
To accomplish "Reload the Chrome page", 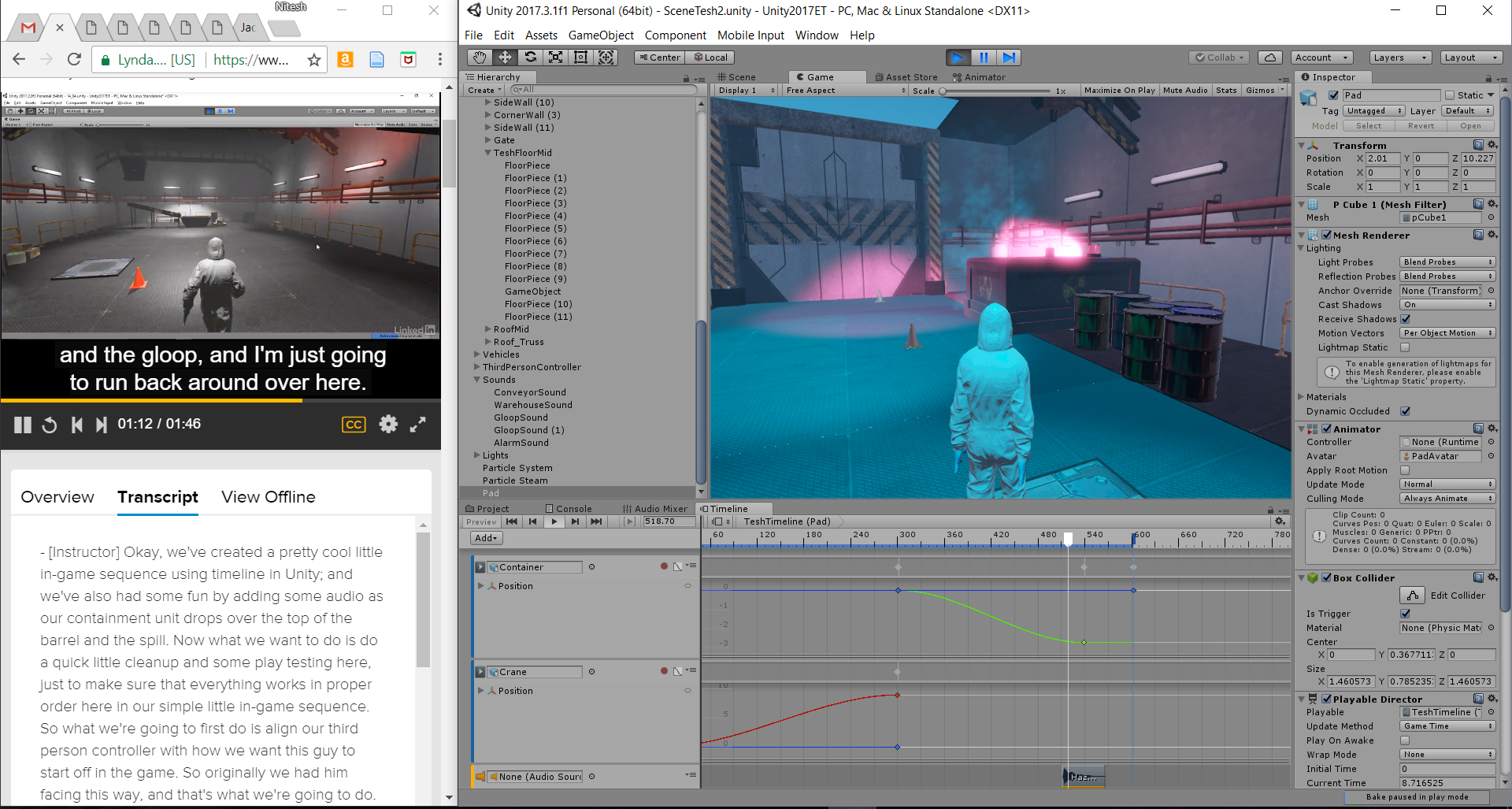I will click(x=74, y=59).
